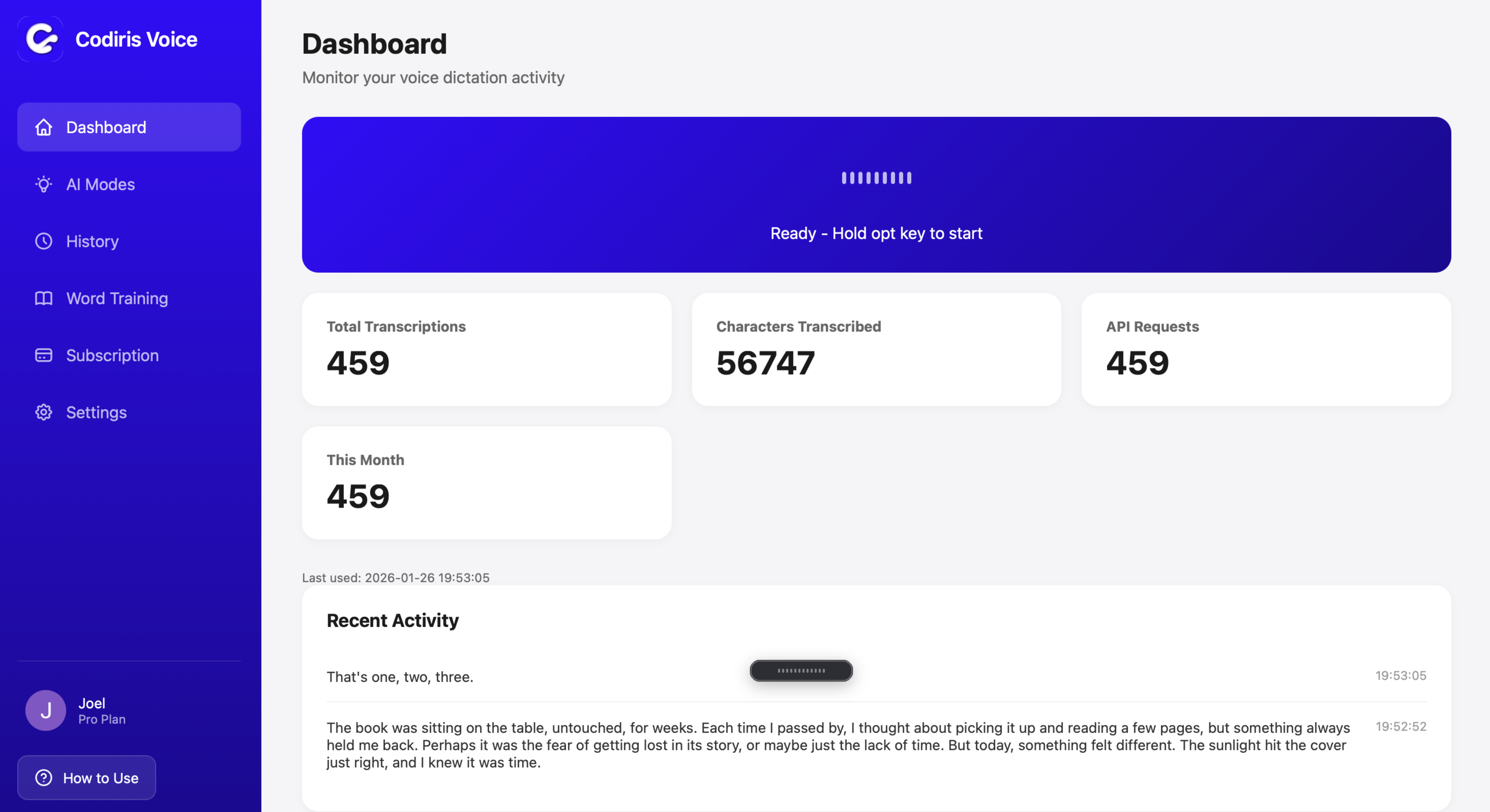Click the Subscription card icon
The image size is (1490, 812).
coord(43,355)
